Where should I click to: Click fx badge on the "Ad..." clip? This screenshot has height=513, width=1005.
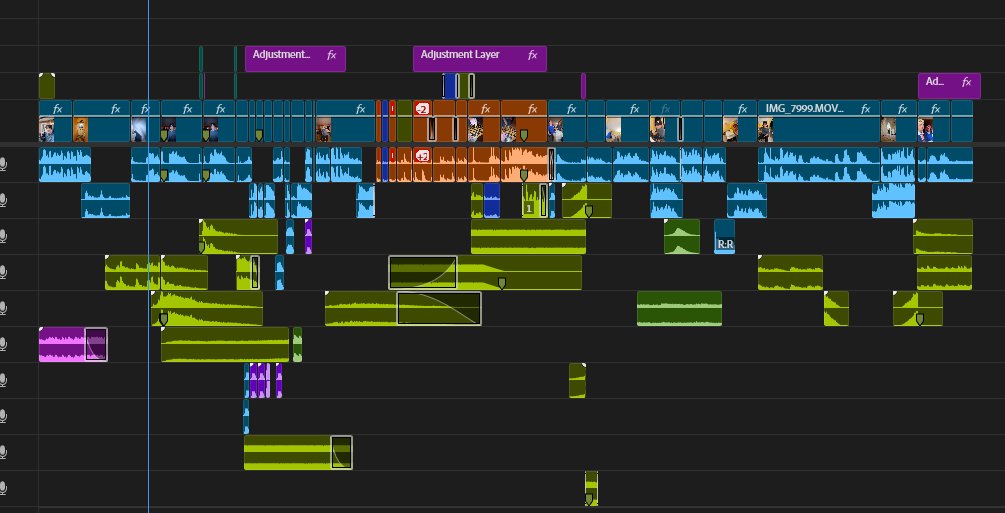967,82
